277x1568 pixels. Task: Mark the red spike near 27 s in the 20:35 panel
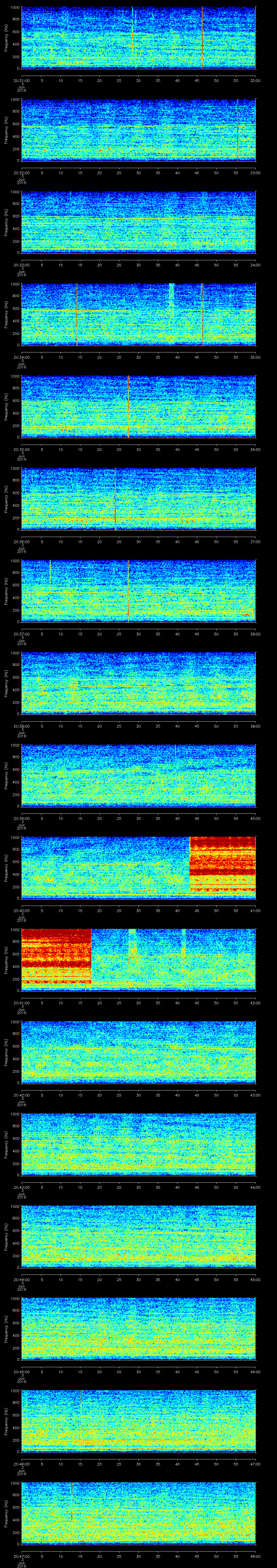(x=128, y=407)
